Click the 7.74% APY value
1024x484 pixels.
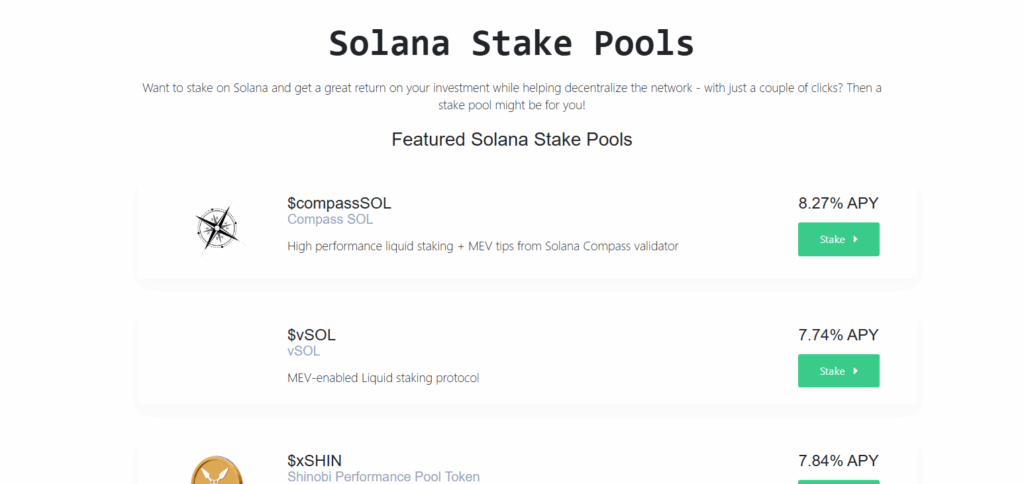pos(838,335)
